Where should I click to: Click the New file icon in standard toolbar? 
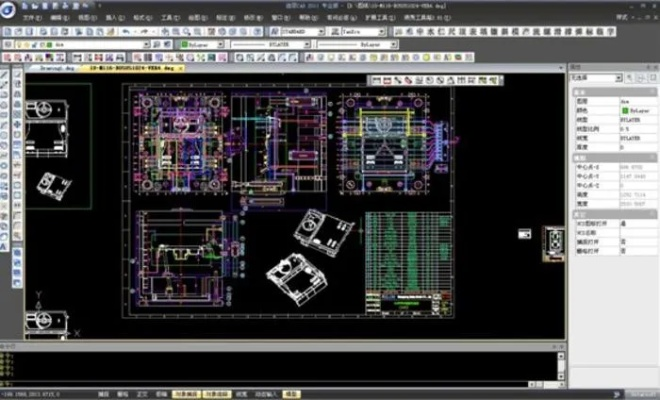point(7,31)
